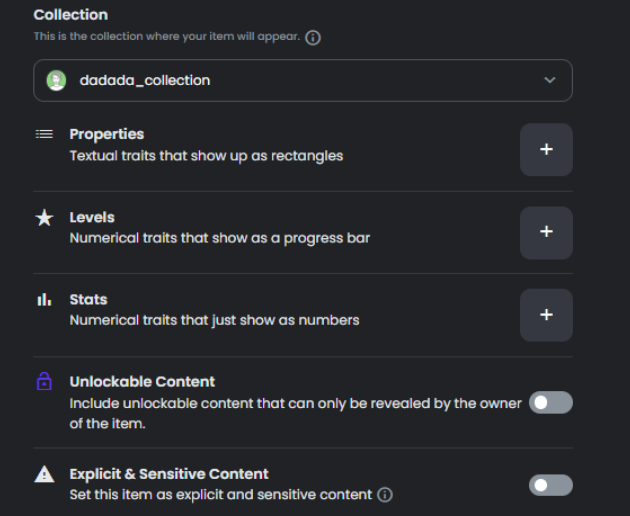Click the Levels heading label
The image size is (630, 516).
(92, 217)
